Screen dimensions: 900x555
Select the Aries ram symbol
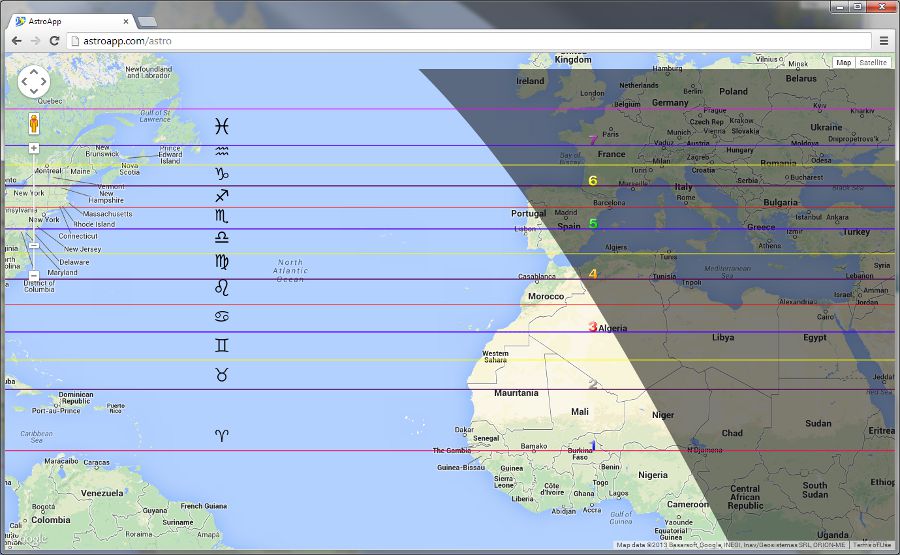point(222,434)
